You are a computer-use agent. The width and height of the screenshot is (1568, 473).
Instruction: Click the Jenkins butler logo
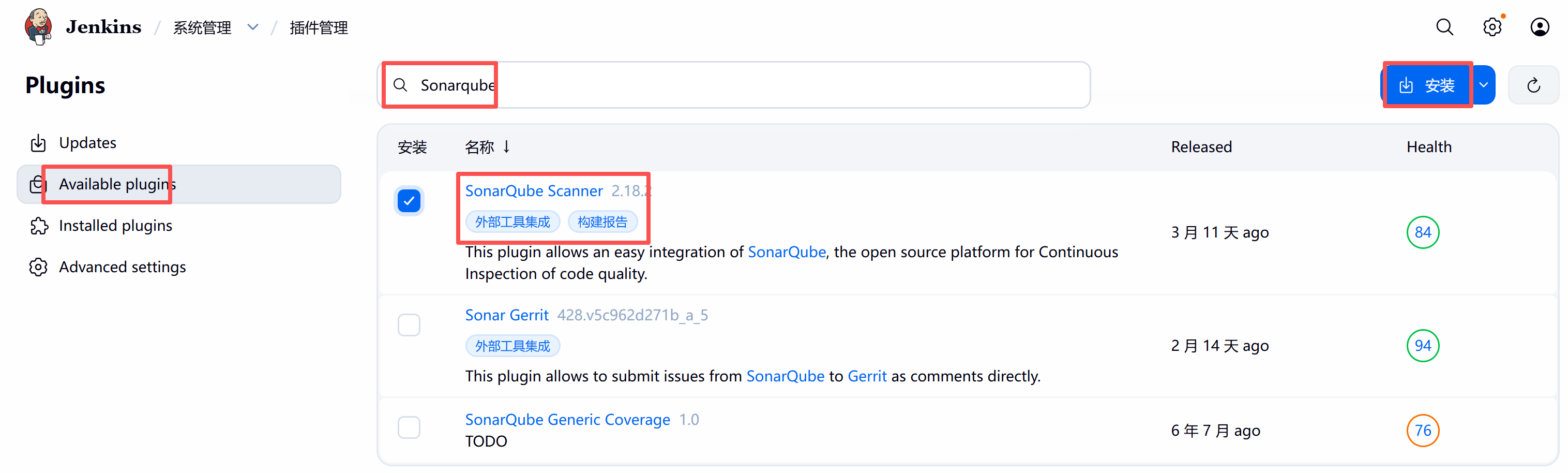38,27
